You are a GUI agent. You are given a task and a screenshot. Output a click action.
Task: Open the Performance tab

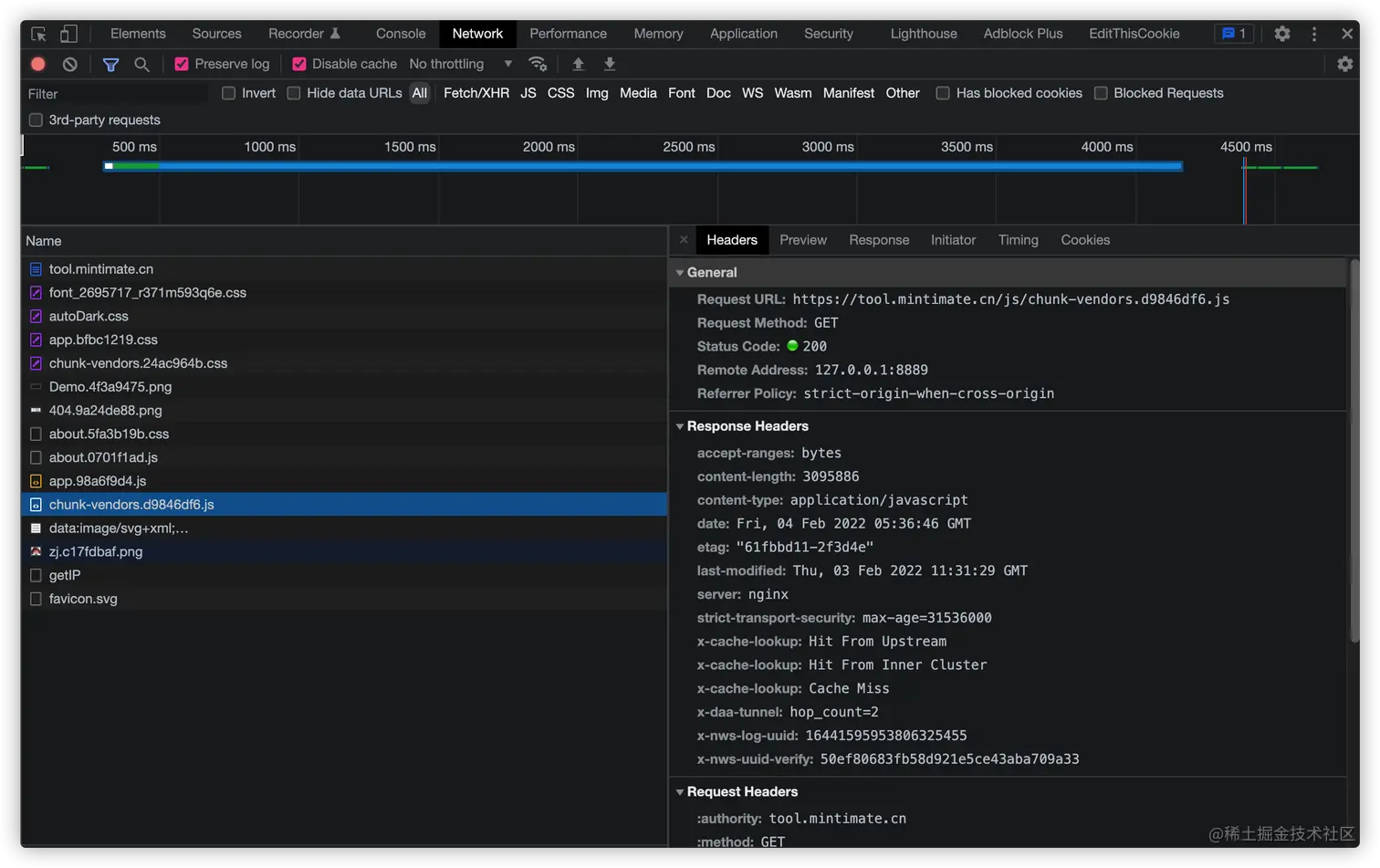(x=568, y=34)
